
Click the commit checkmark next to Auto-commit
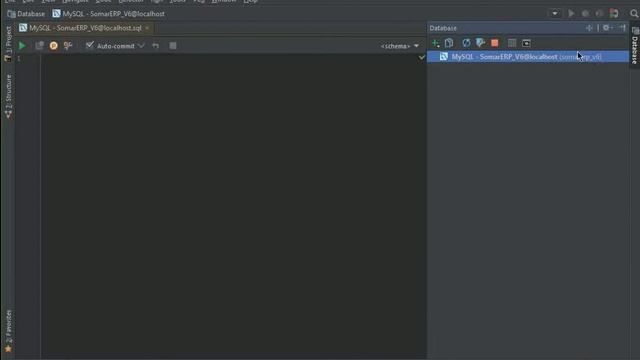[141, 46]
